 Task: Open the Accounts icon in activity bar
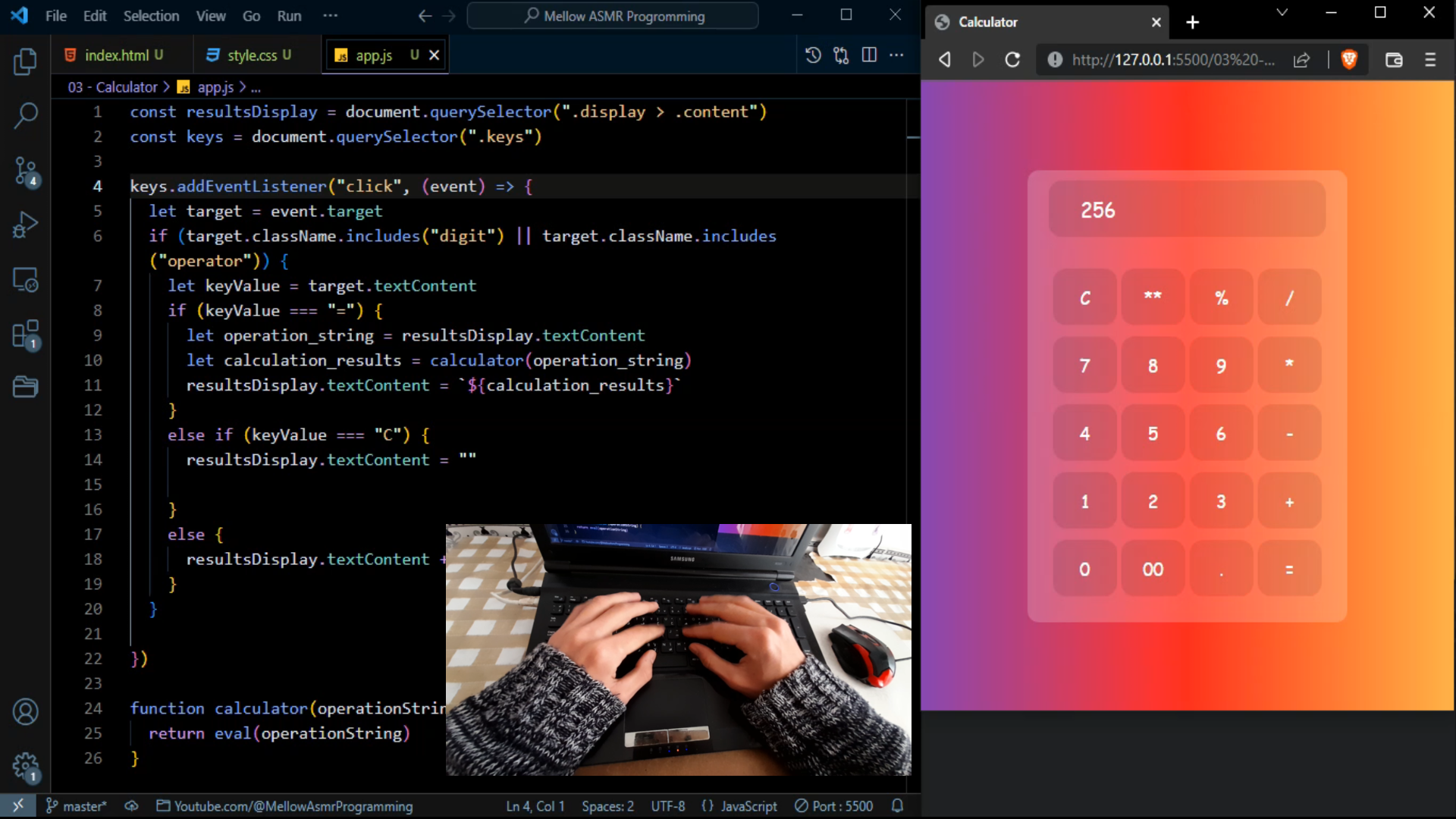click(x=25, y=711)
